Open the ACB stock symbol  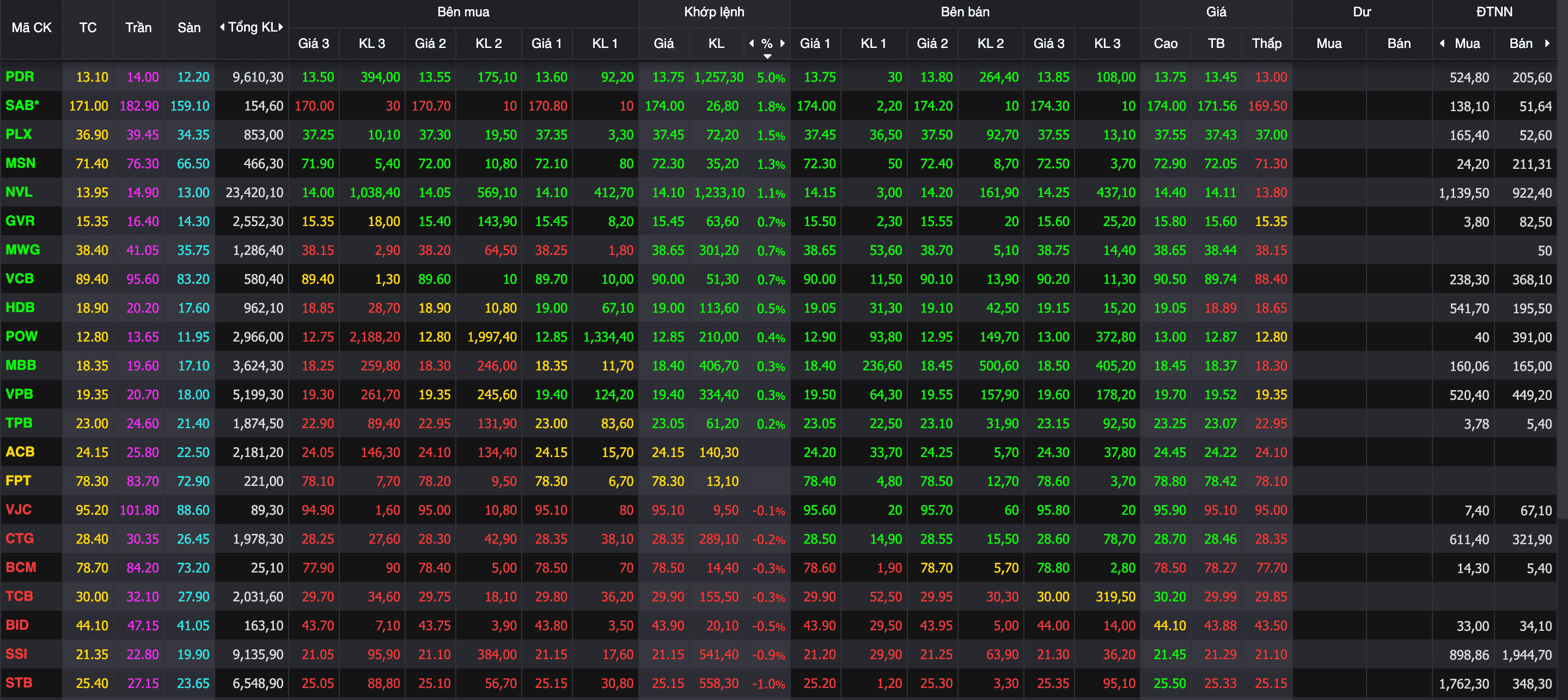click(20, 452)
